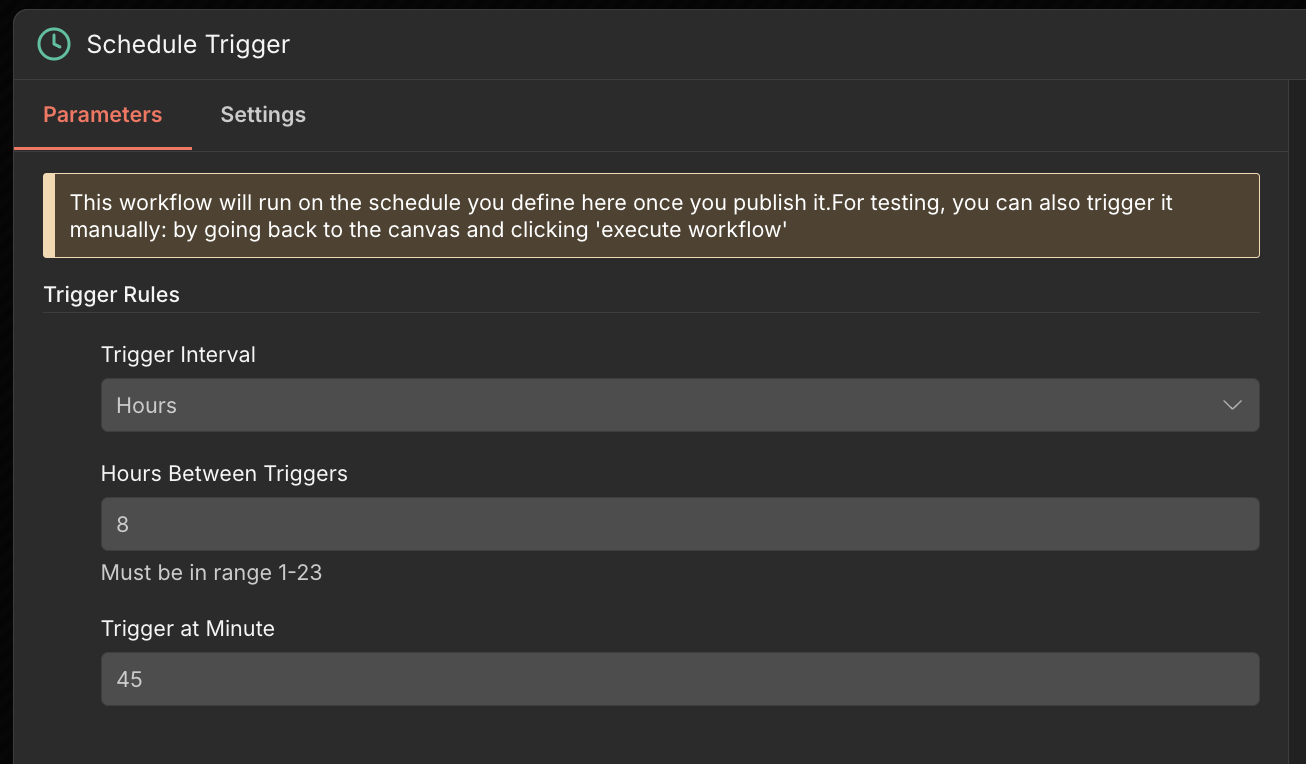Click the Schedule Trigger node title
The image size is (1306, 764).
tap(188, 44)
